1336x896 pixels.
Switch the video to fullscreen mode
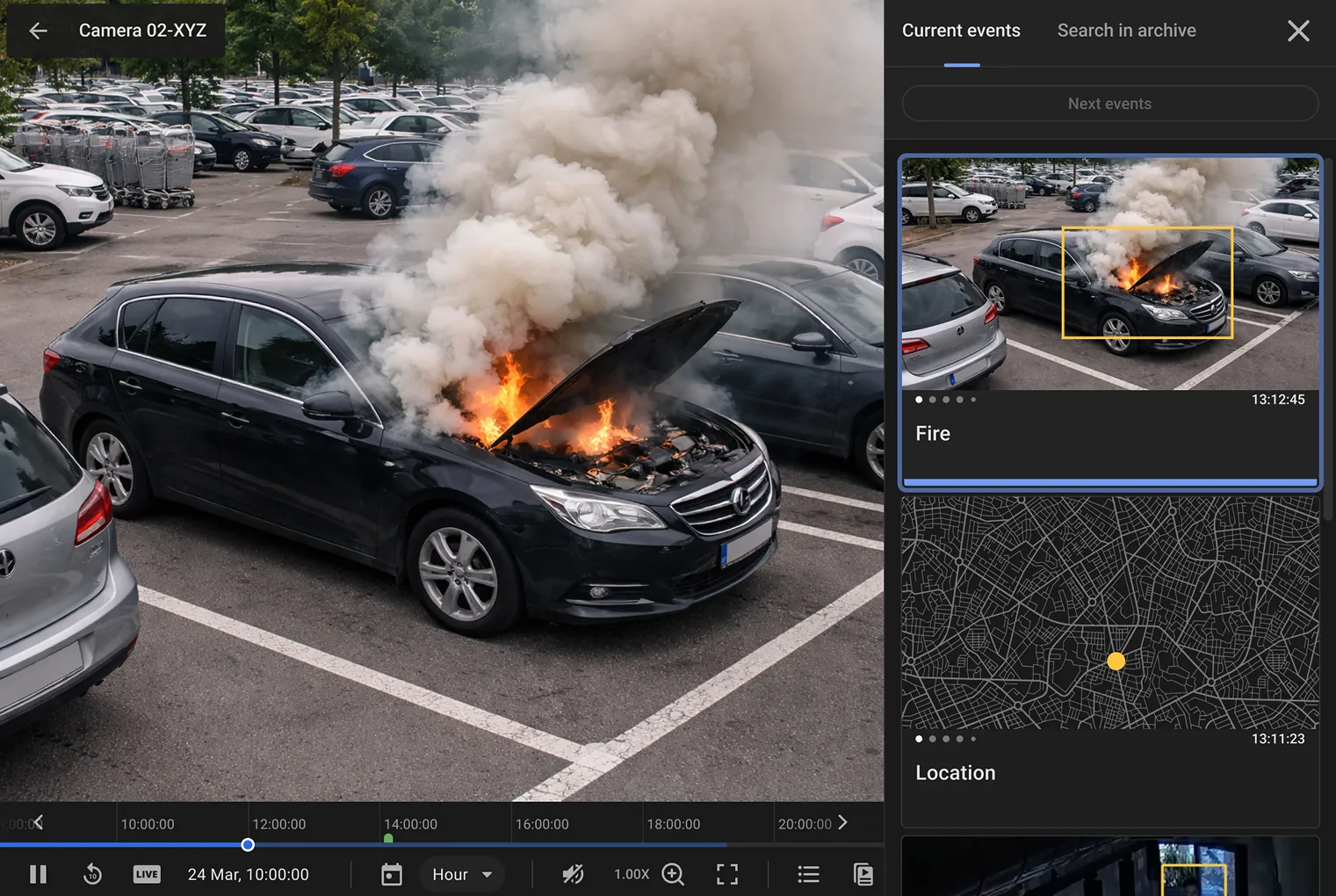pyautogui.click(x=727, y=874)
